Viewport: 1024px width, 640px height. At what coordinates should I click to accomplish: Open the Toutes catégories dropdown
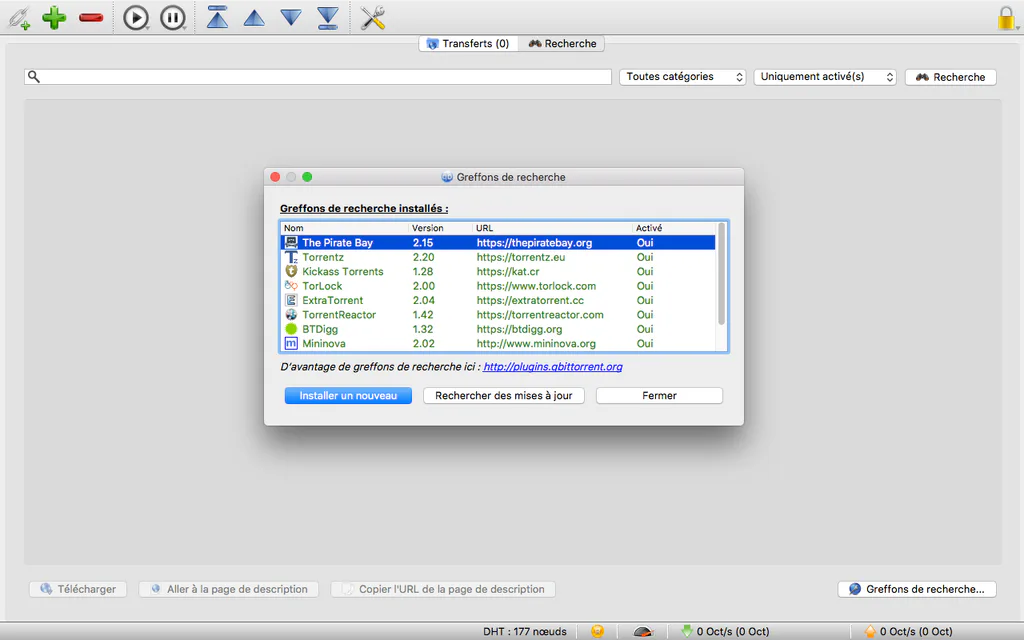click(682, 77)
